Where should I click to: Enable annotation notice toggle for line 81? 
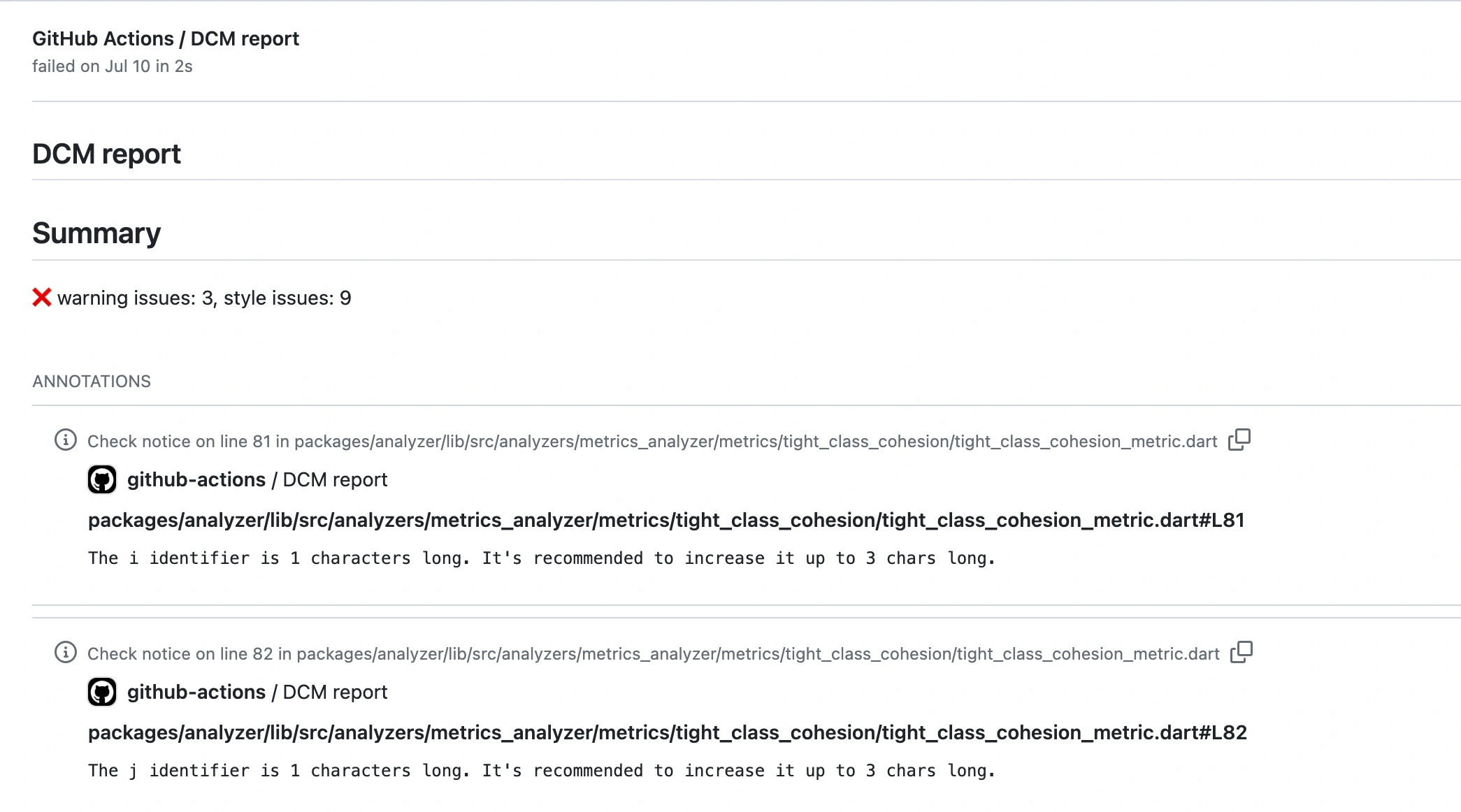click(65, 440)
